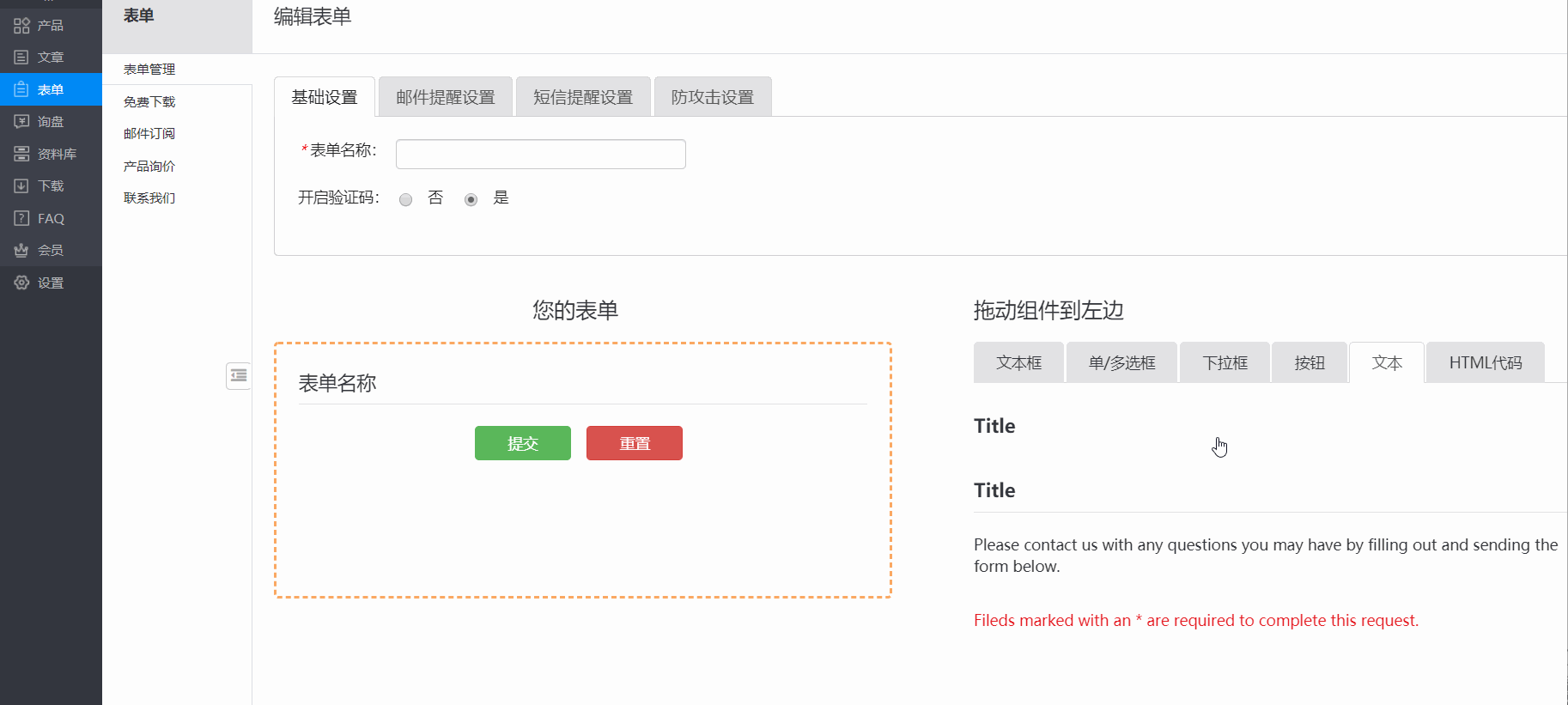
Task: Switch to 防攻击设置 tab
Action: tap(712, 97)
